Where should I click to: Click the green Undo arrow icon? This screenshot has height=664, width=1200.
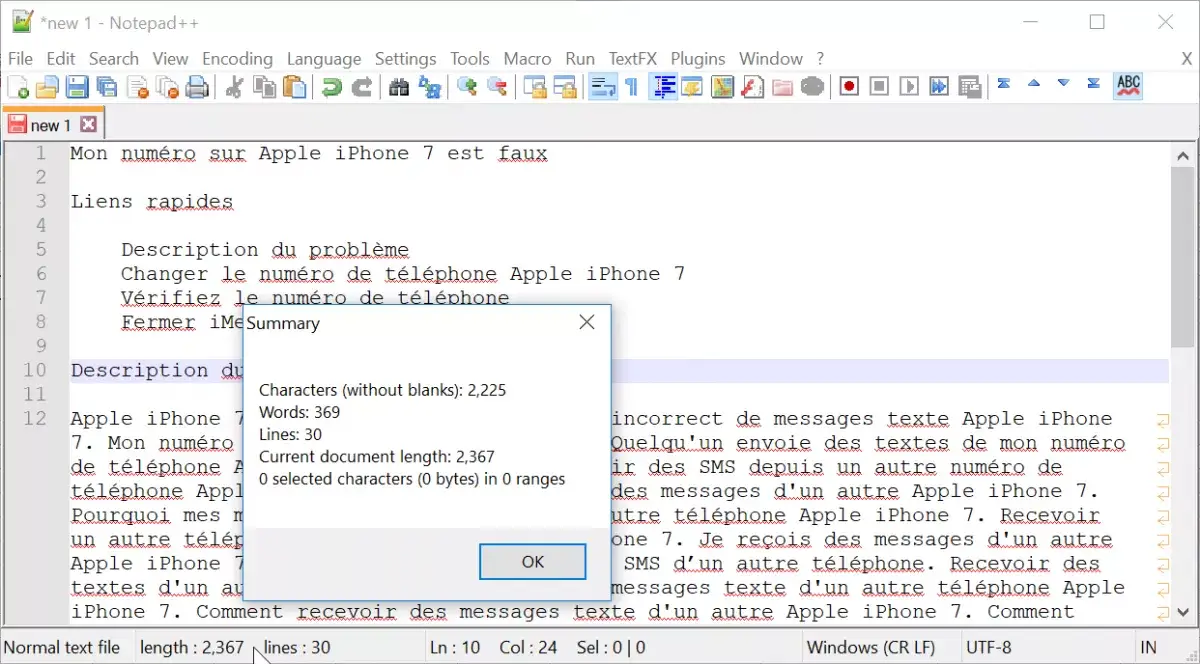(331, 87)
